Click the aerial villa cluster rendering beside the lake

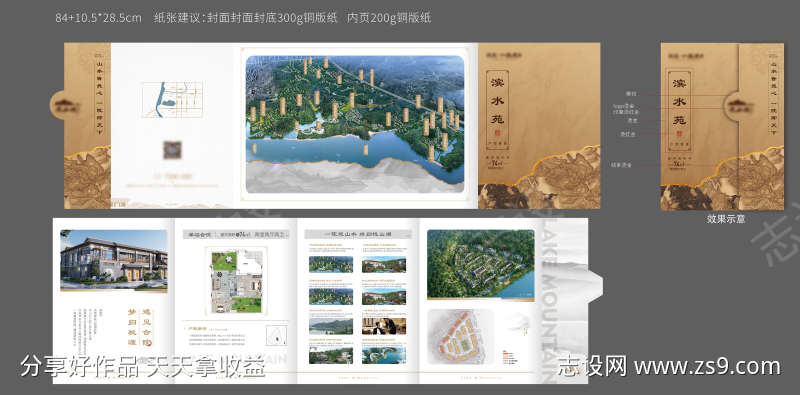[x=481, y=264]
